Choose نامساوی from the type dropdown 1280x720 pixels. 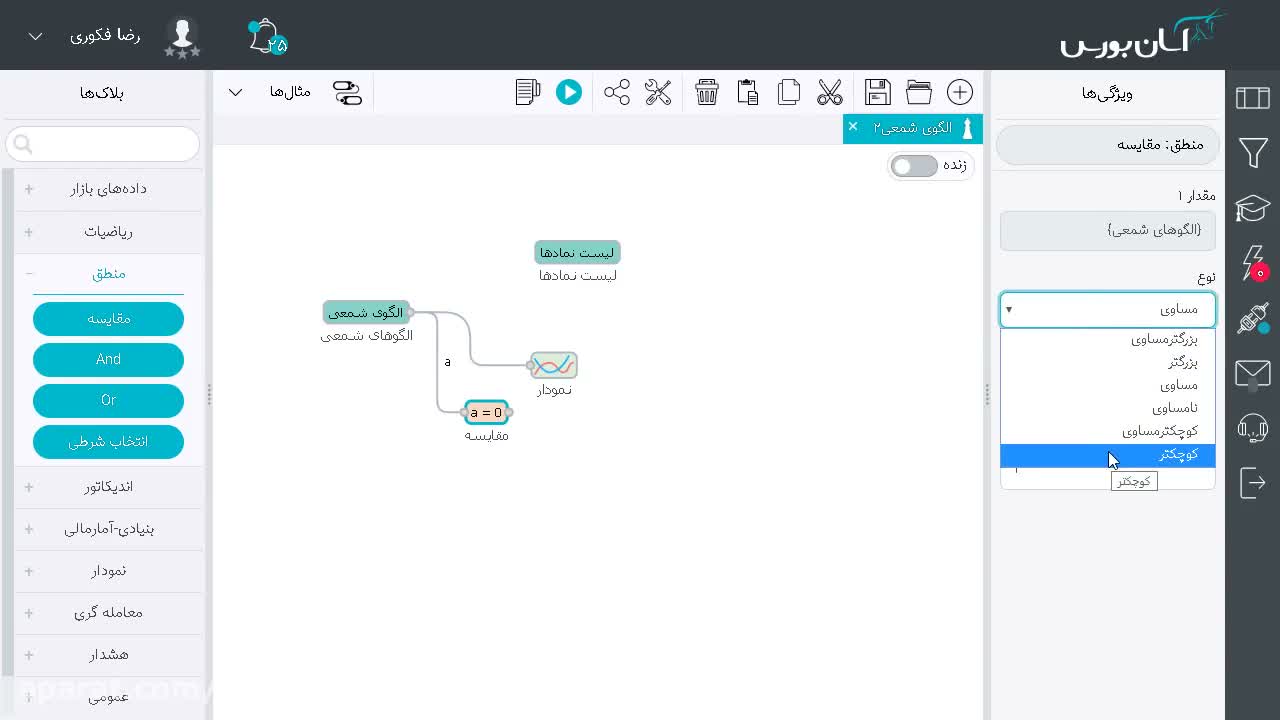(1108, 408)
